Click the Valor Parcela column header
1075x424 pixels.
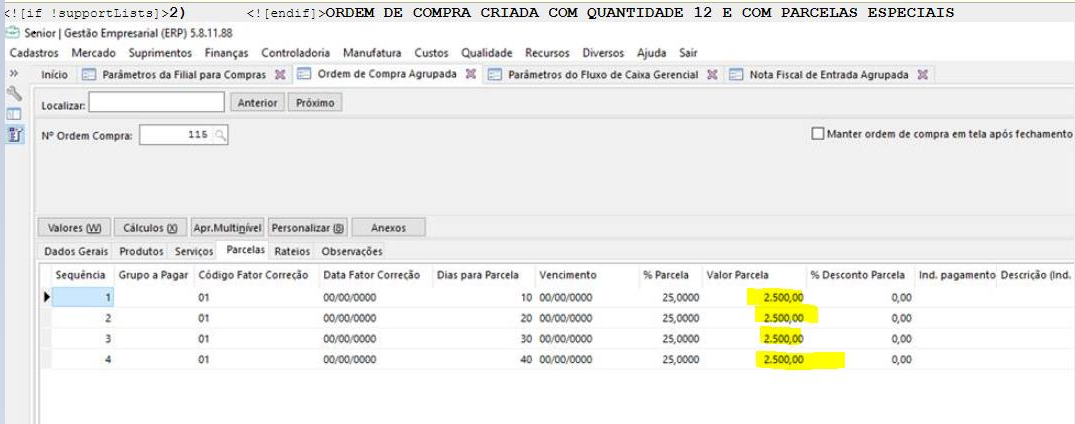740,275
